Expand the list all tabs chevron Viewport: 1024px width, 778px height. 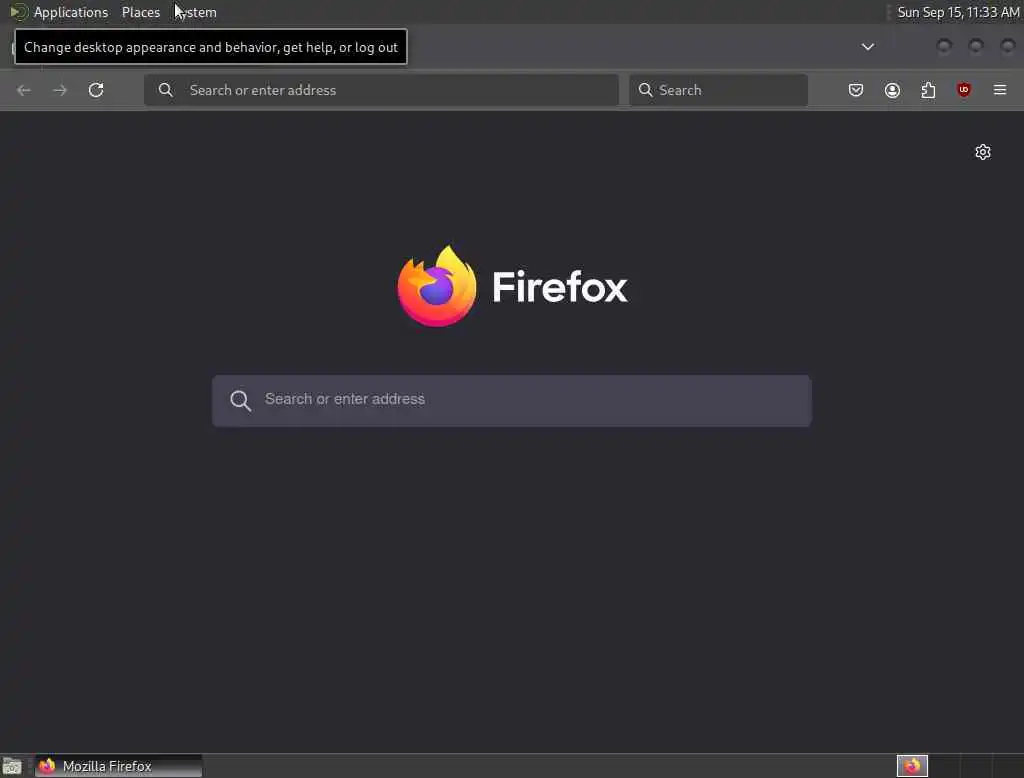click(x=868, y=47)
